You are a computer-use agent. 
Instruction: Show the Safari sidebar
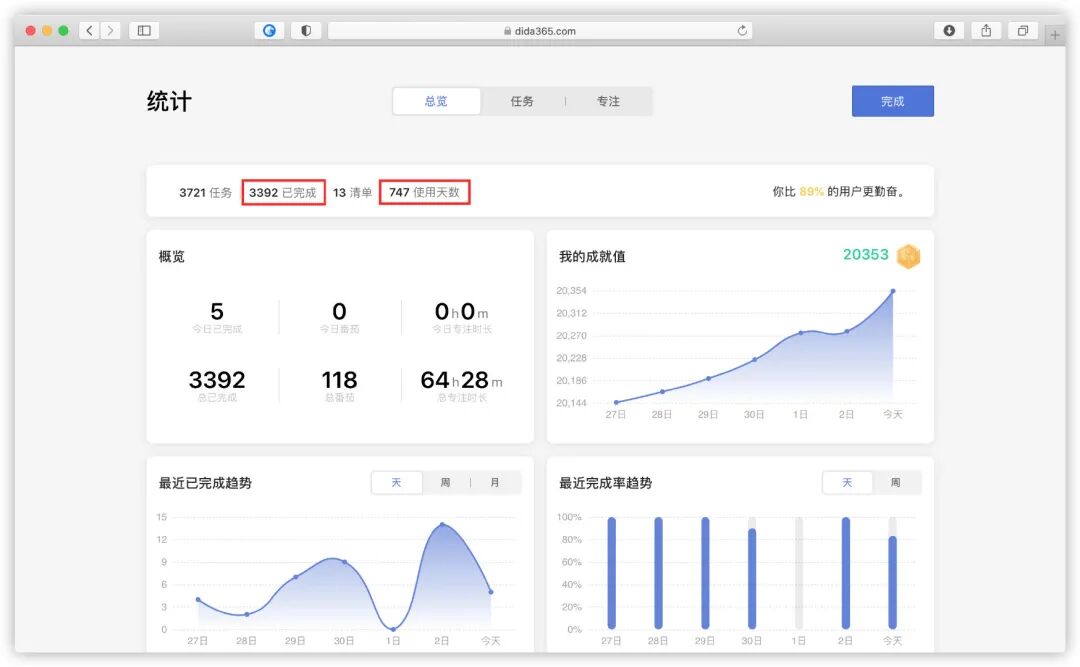point(144,30)
